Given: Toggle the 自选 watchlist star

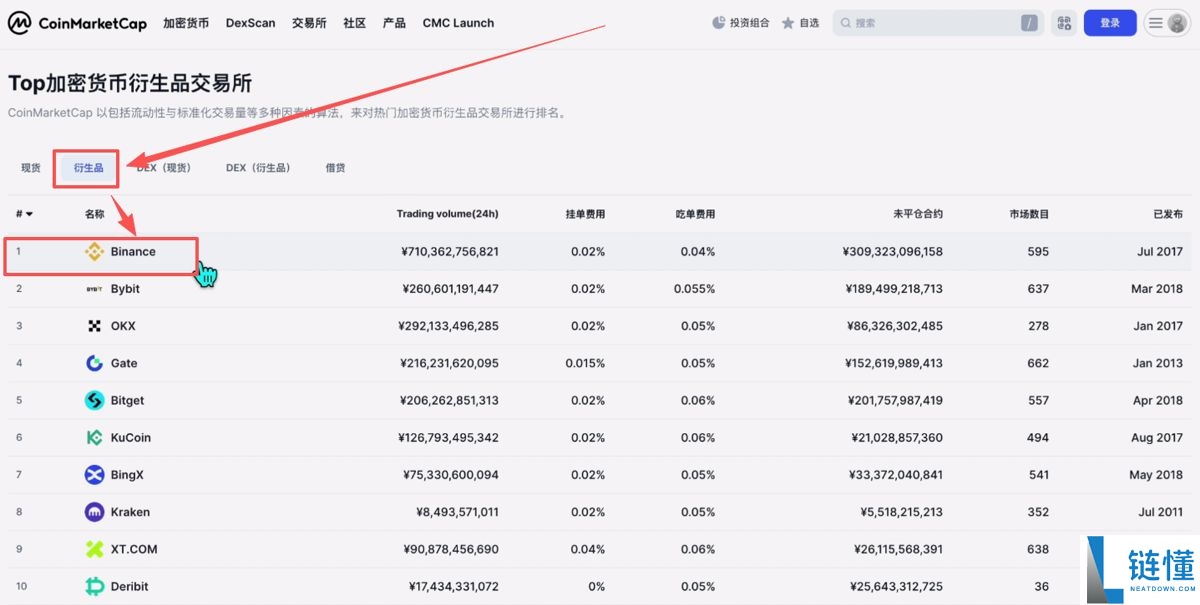Looking at the screenshot, I should point(789,22).
